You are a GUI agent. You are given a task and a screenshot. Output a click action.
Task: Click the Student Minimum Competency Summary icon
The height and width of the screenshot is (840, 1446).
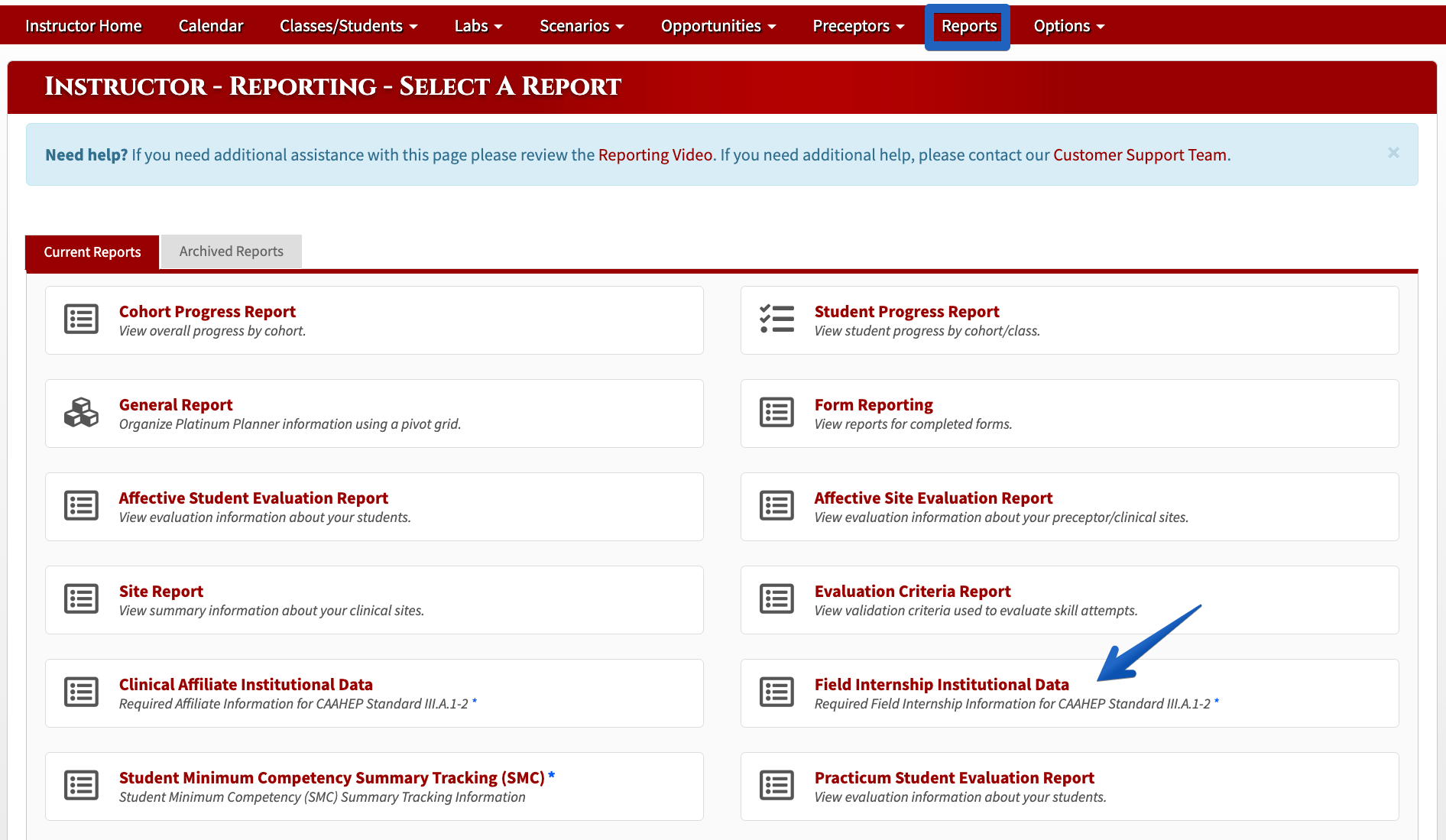click(x=81, y=786)
